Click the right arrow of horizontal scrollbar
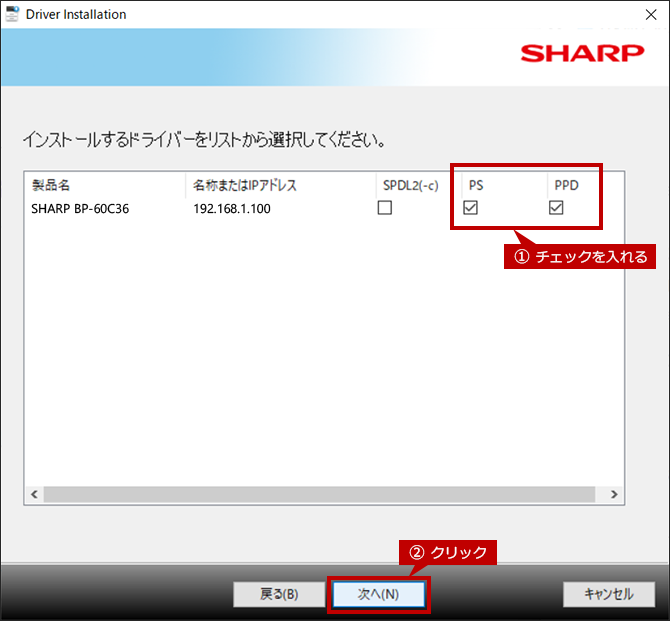This screenshot has width=670, height=621. click(614, 494)
